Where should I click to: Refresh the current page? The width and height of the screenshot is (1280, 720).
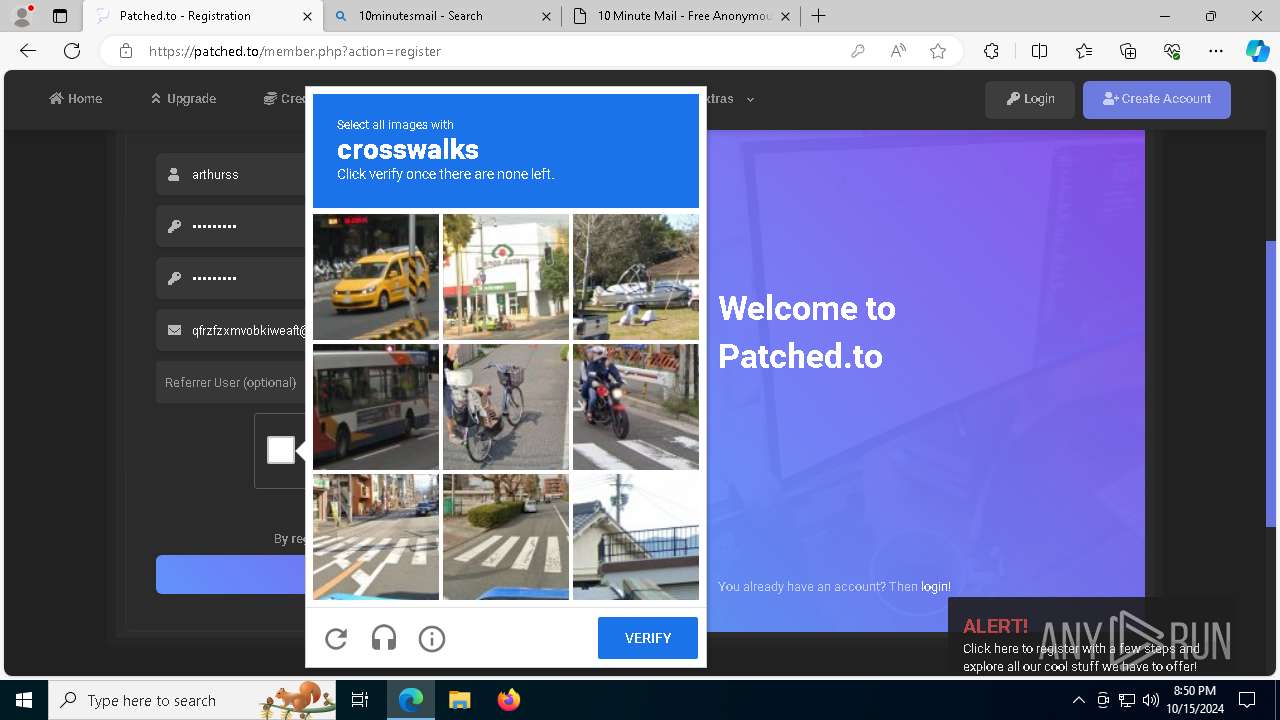click(x=72, y=51)
